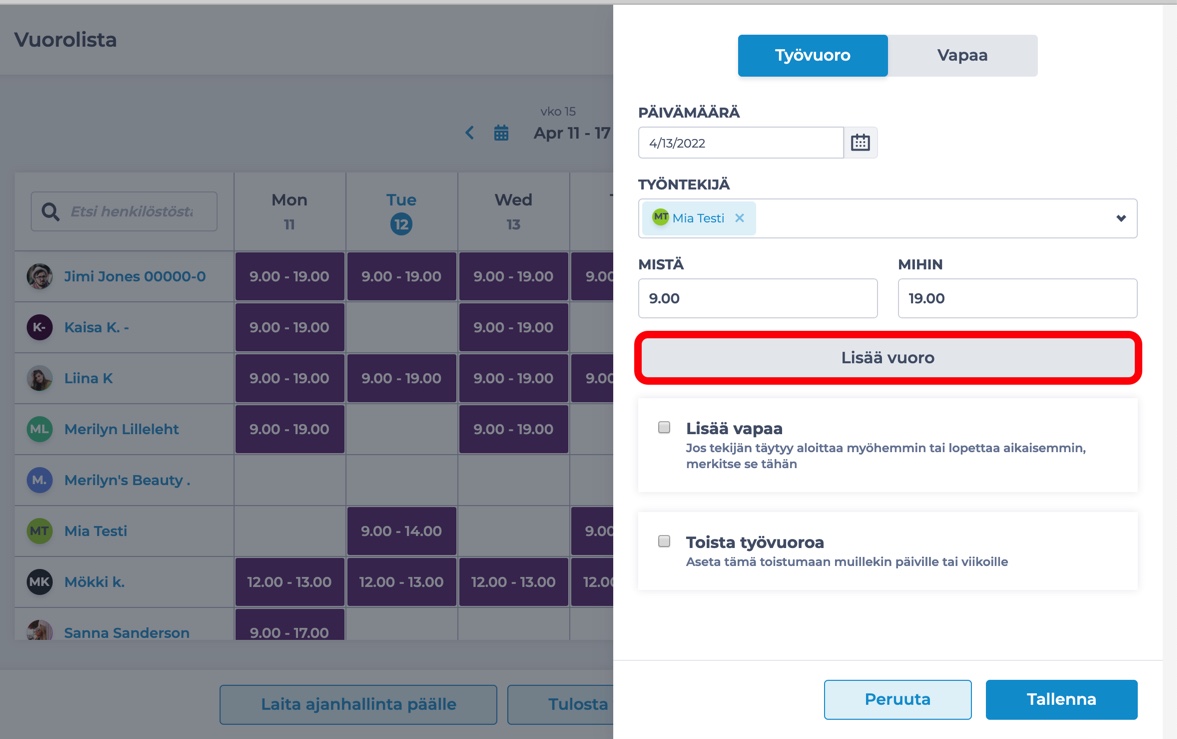Screen dimensions: 1177x739
Task: Click Merilyn Lilleleht ML avatar
Action: click(x=39, y=429)
